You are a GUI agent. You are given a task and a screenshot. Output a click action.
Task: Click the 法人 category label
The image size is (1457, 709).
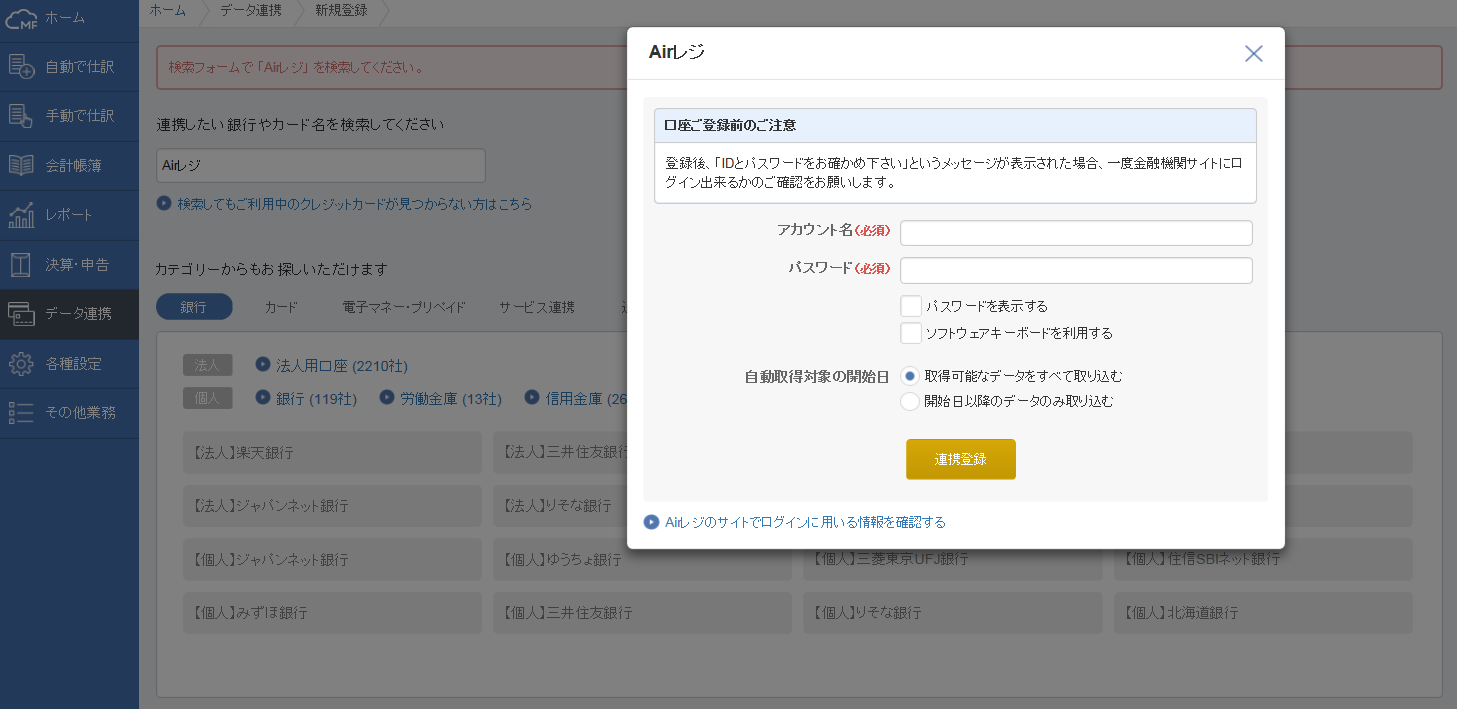207,366
